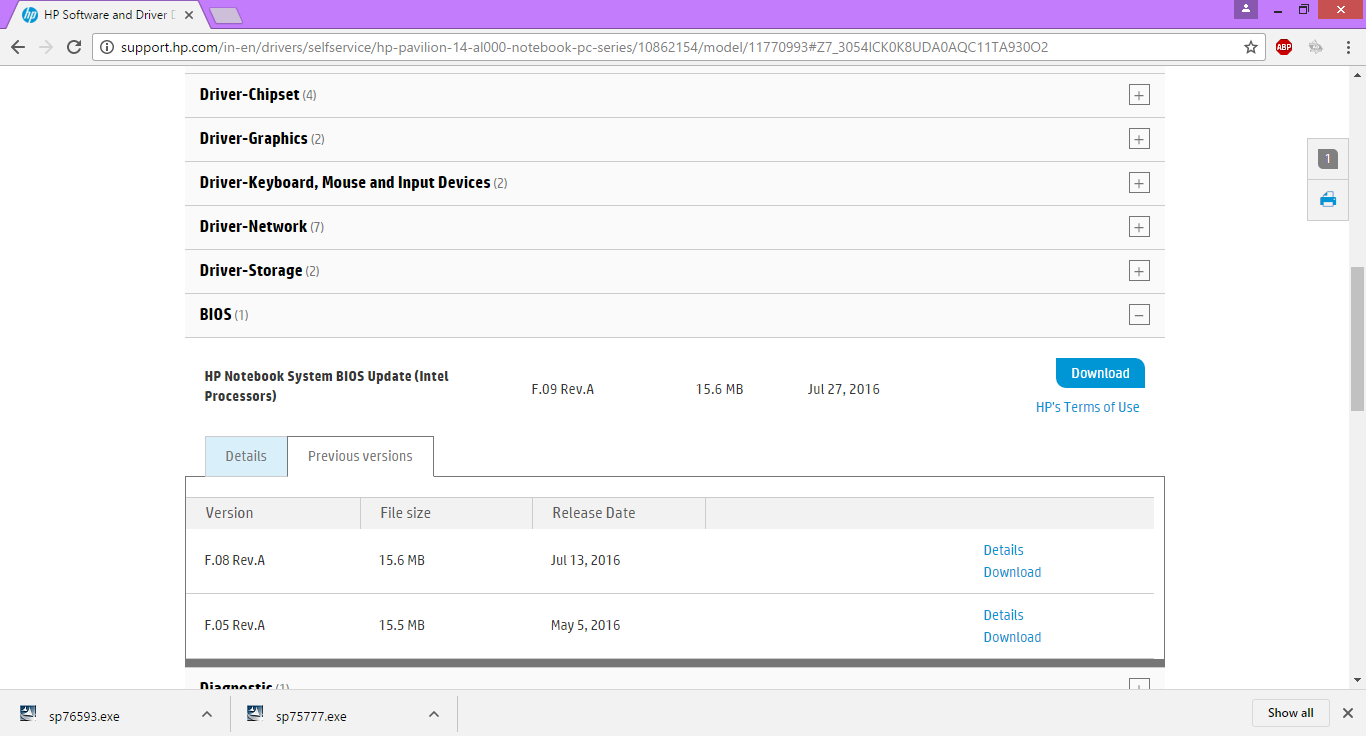Click the Driver-Graphics heading

click(253, 139)
